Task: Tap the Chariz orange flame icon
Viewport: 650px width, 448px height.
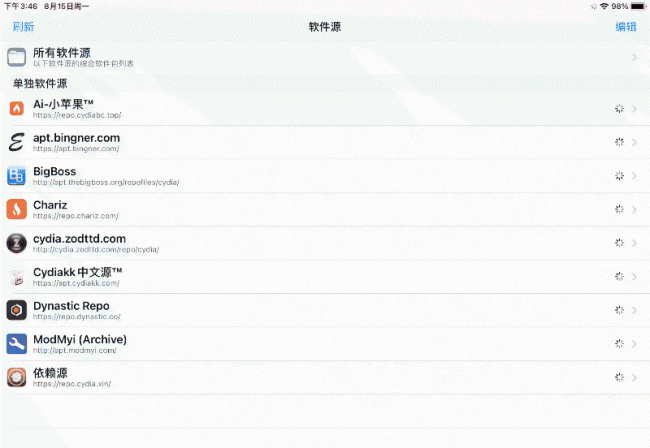Action: (x=17, y=209)
